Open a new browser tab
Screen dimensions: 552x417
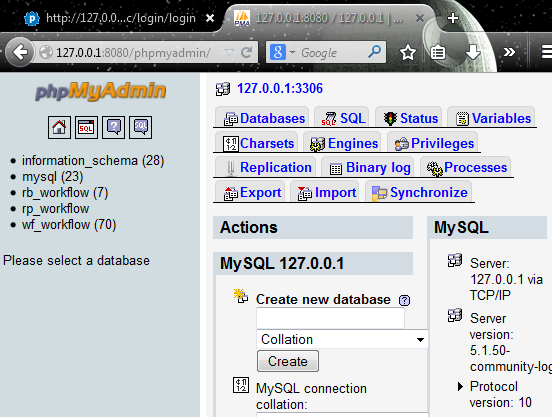tap(453, 18)
